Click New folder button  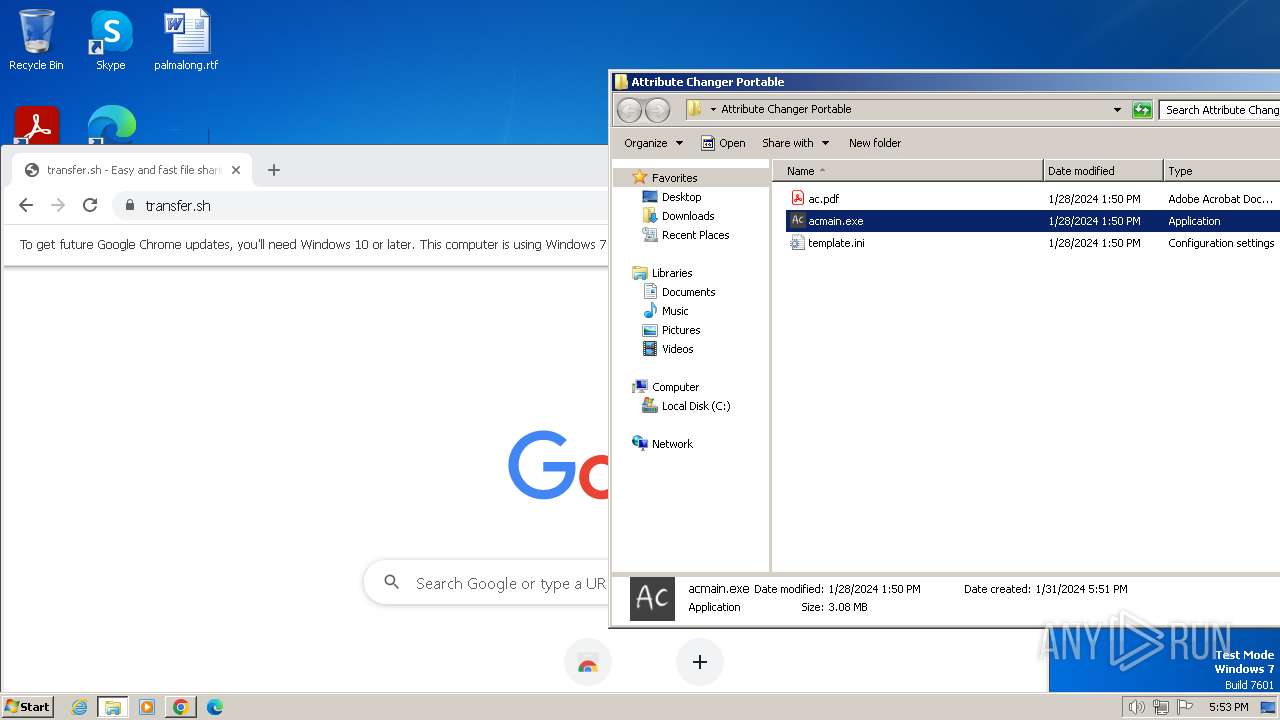click(x=875, y=143)
